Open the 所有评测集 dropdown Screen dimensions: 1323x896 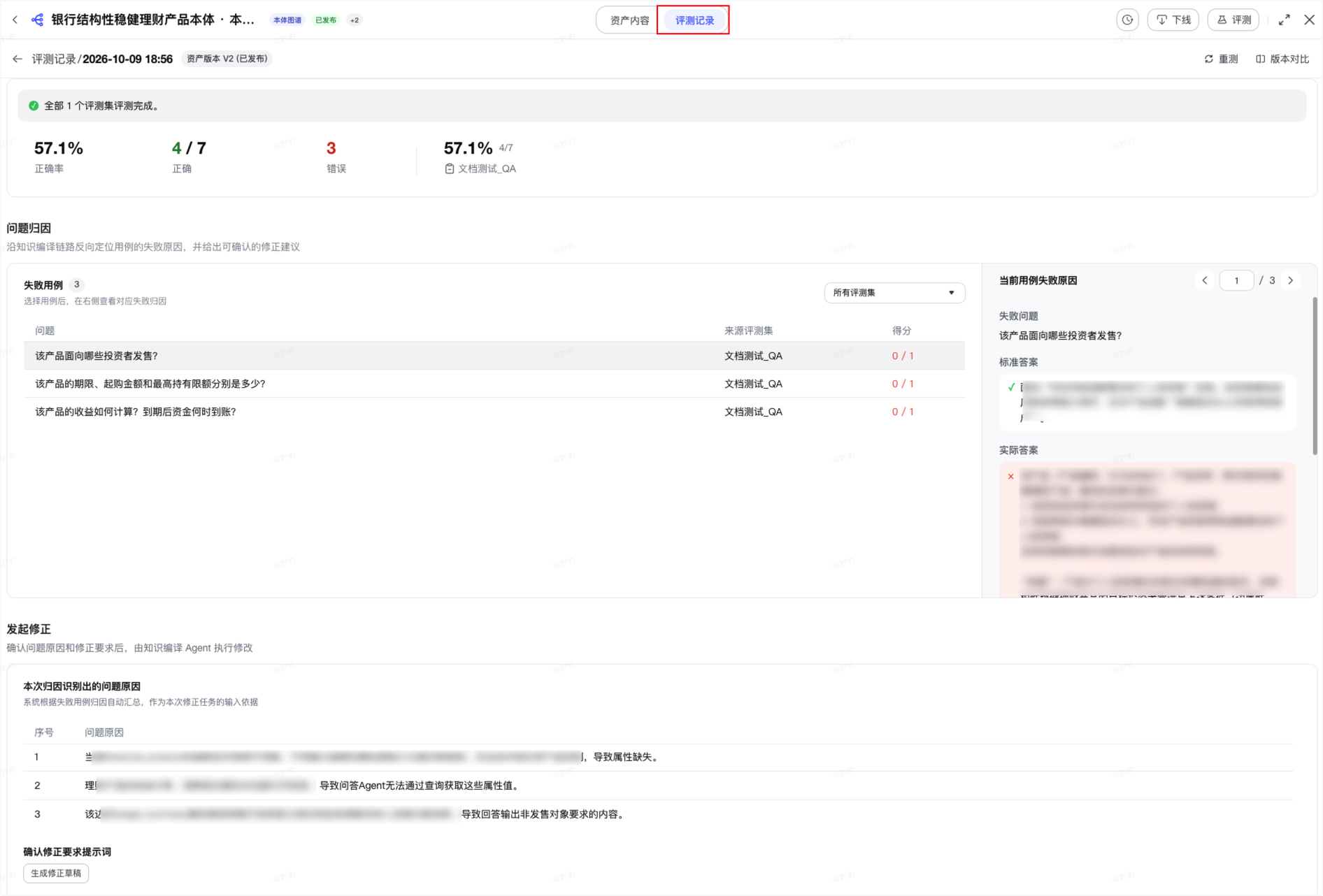(894, 293)
